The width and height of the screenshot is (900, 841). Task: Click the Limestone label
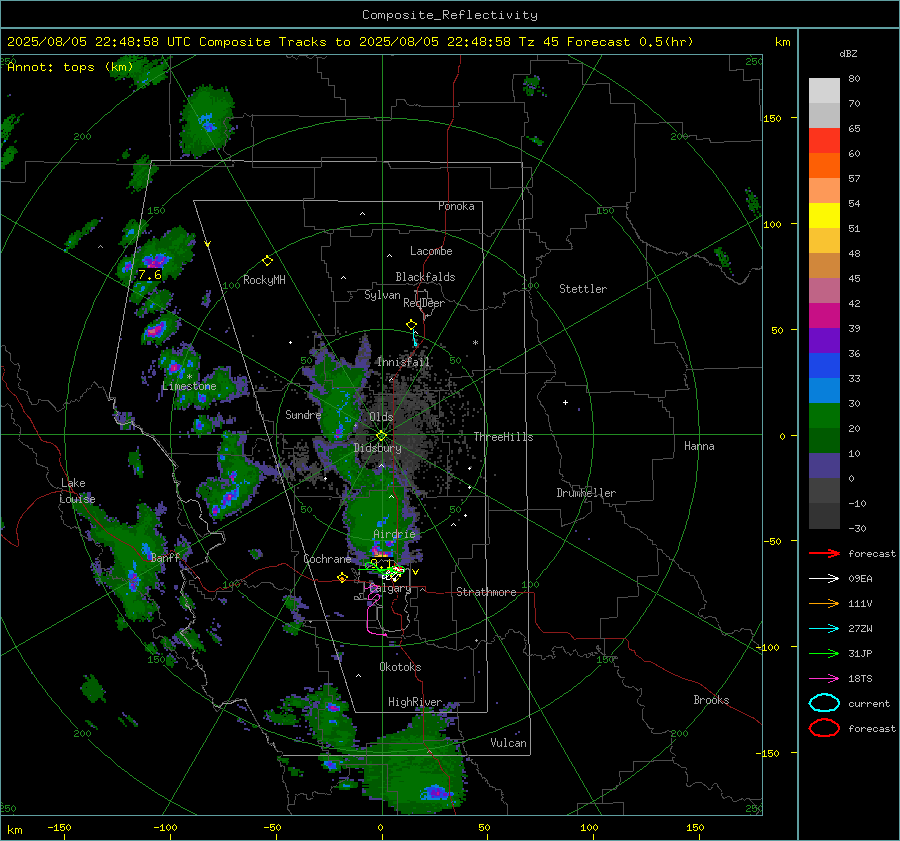pos(189,386)
